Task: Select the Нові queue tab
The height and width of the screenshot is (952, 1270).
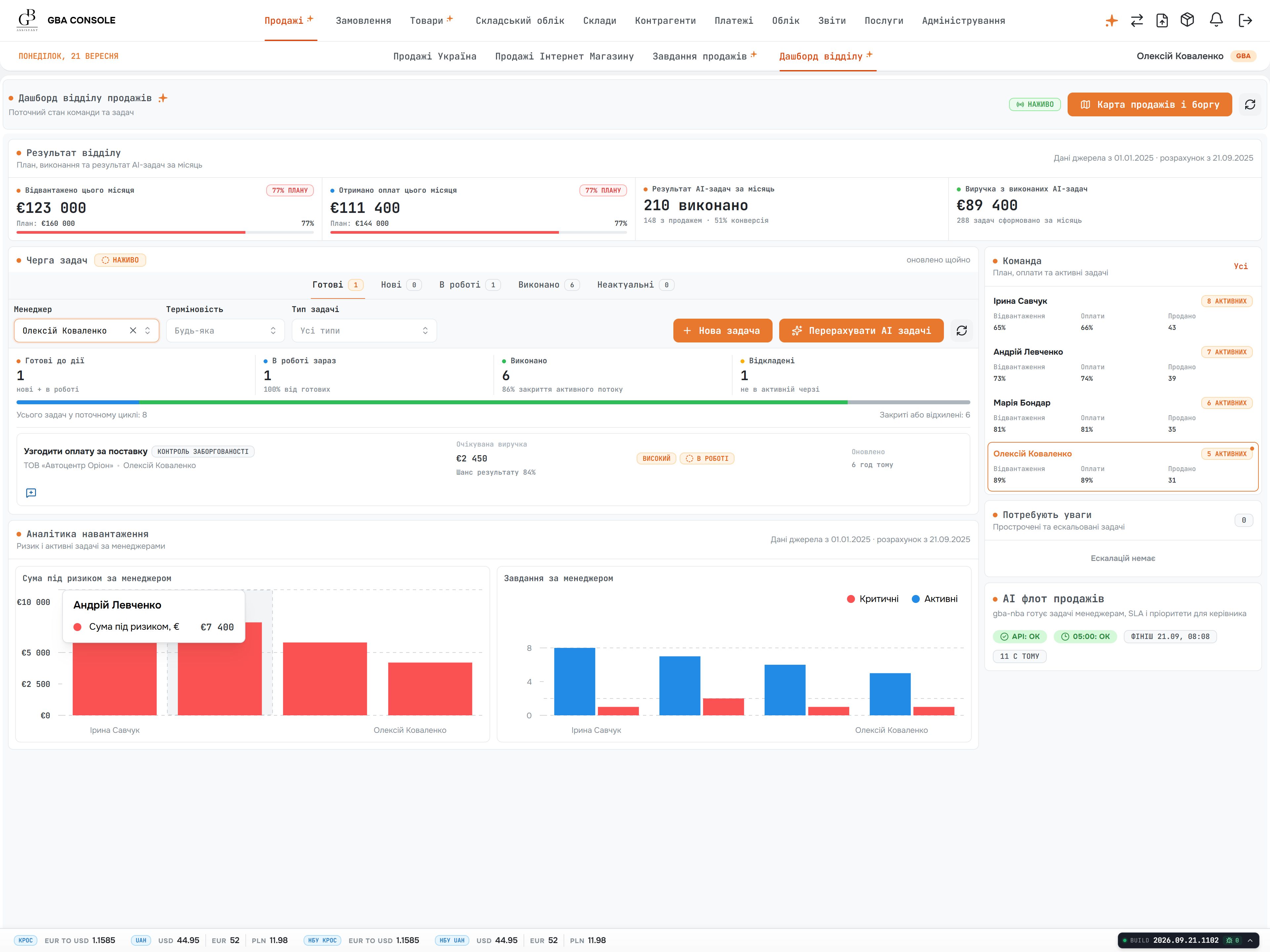Action: tap(401, 285)
